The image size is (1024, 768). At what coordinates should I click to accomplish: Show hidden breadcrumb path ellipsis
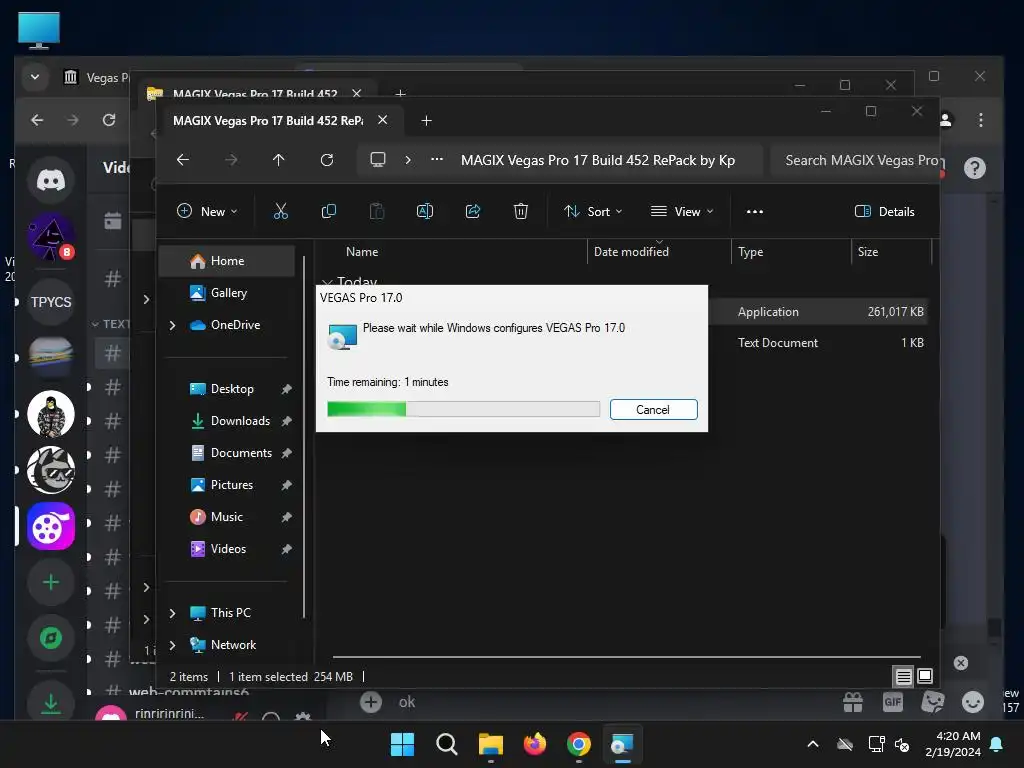coord(437,160)
